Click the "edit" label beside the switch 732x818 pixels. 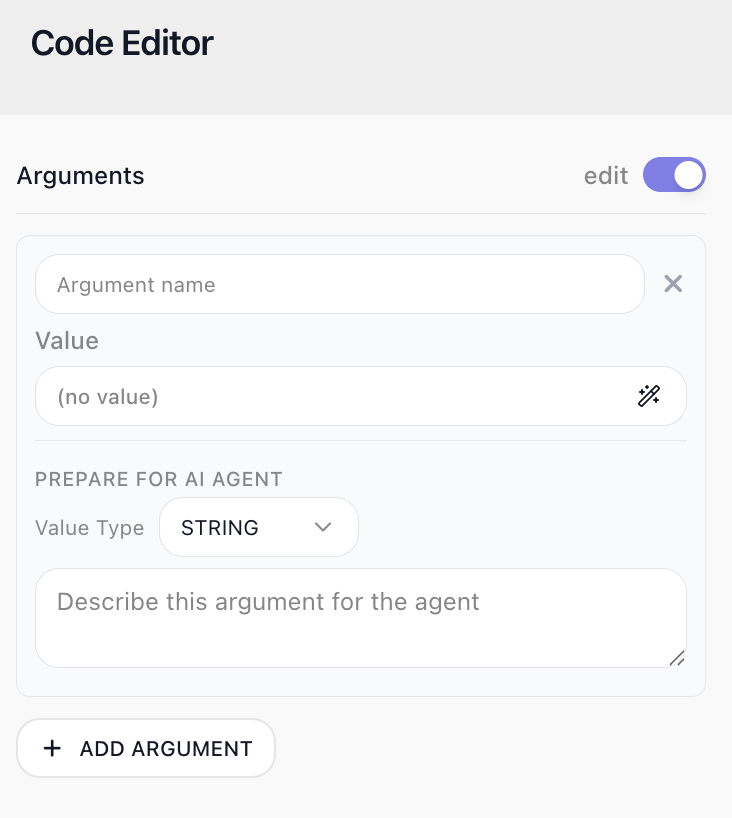point(605,176)
